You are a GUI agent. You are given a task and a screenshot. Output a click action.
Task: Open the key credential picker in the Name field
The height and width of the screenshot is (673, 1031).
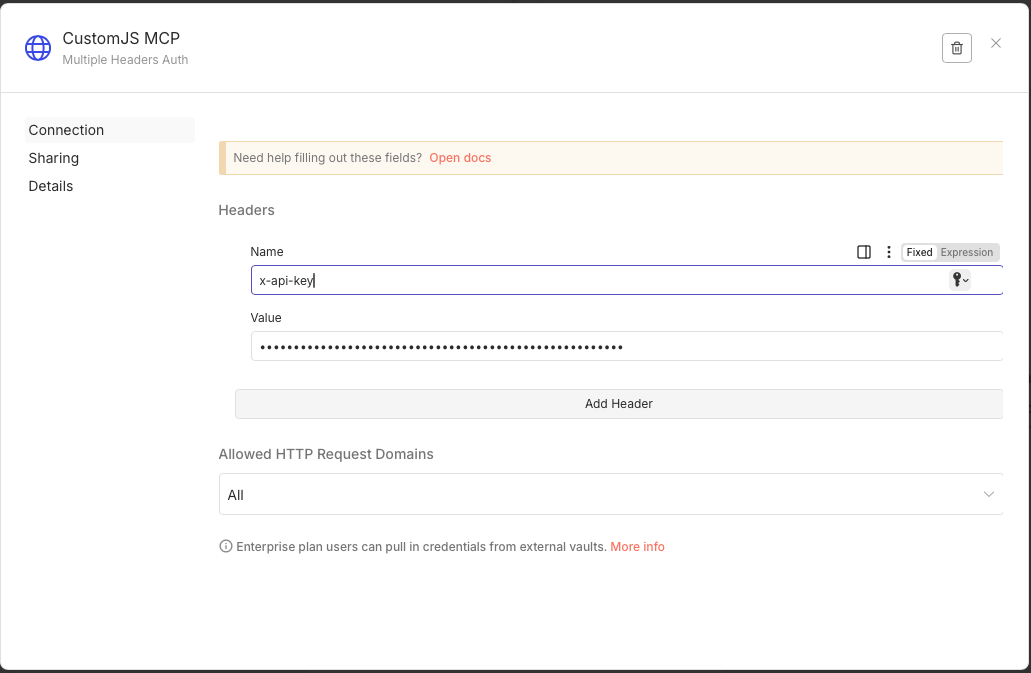click(x=957, y=280)
